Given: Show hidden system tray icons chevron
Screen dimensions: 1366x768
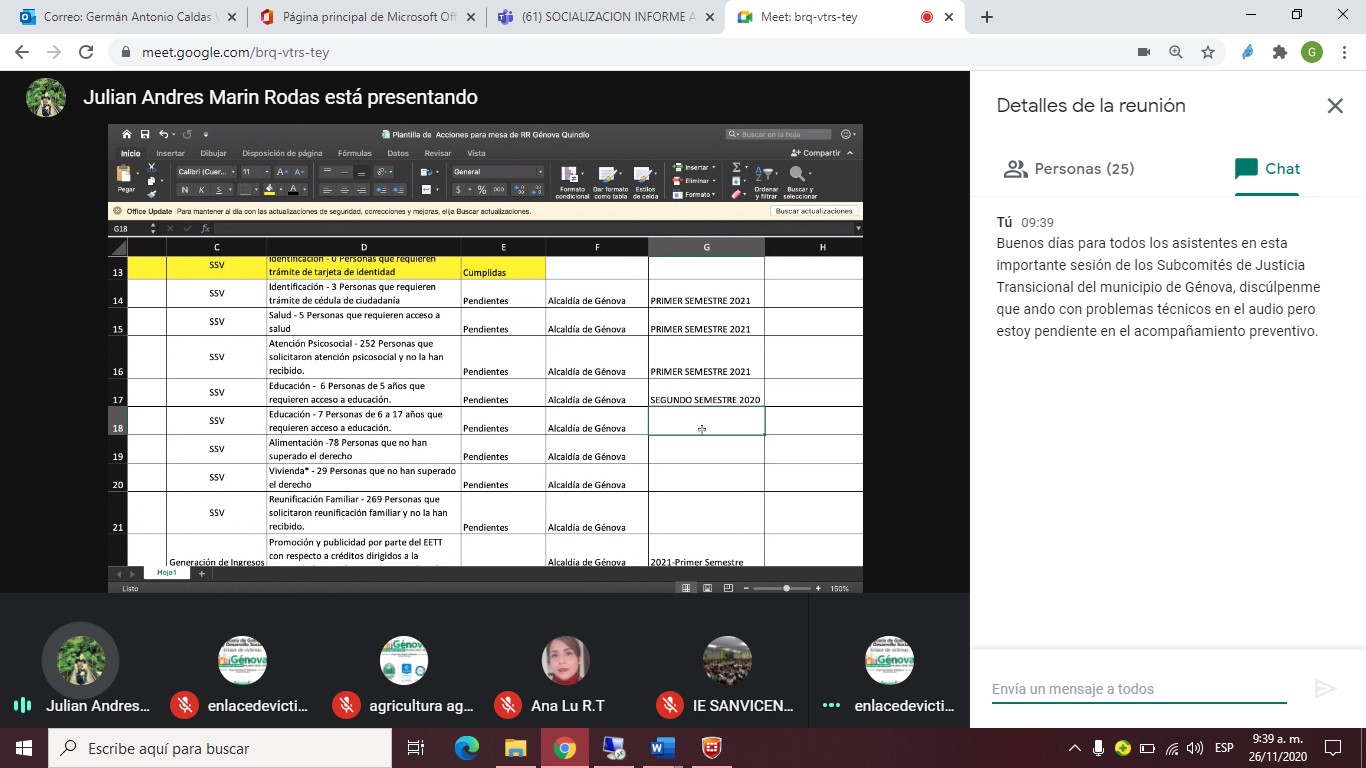Looking at the screenshot, I should pos(1075,748).
